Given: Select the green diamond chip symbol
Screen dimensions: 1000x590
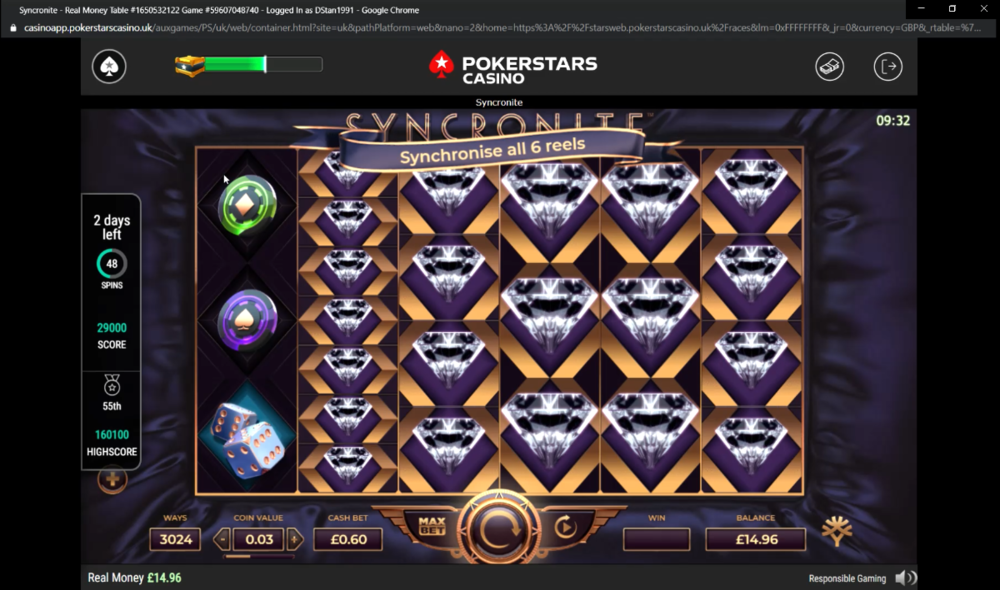Looking at the screenshot, I should tap(247, 205).
